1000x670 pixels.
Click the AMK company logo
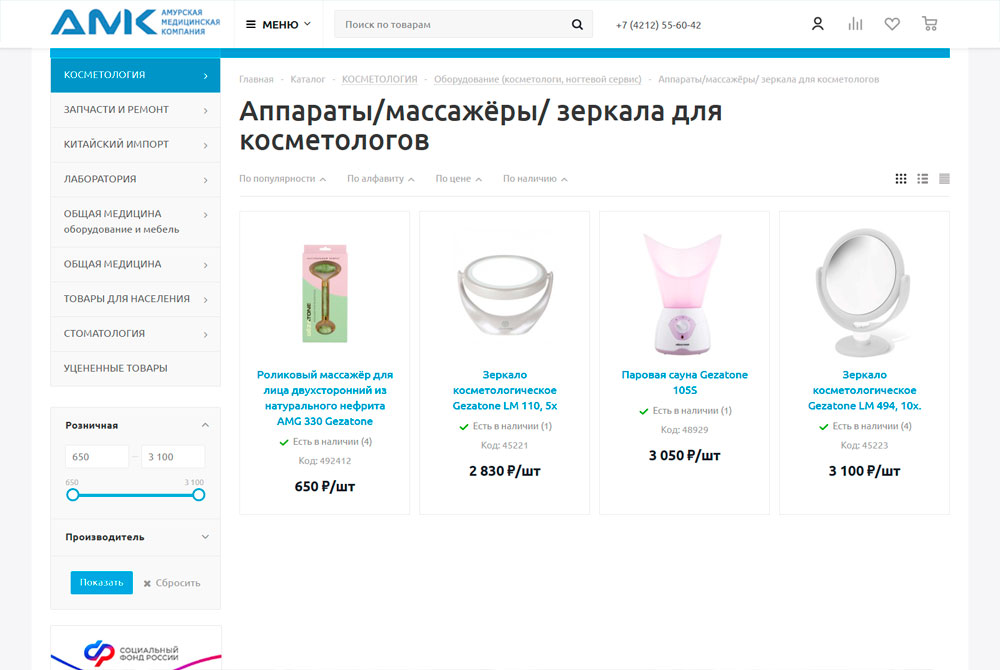[x=136, y=22]
